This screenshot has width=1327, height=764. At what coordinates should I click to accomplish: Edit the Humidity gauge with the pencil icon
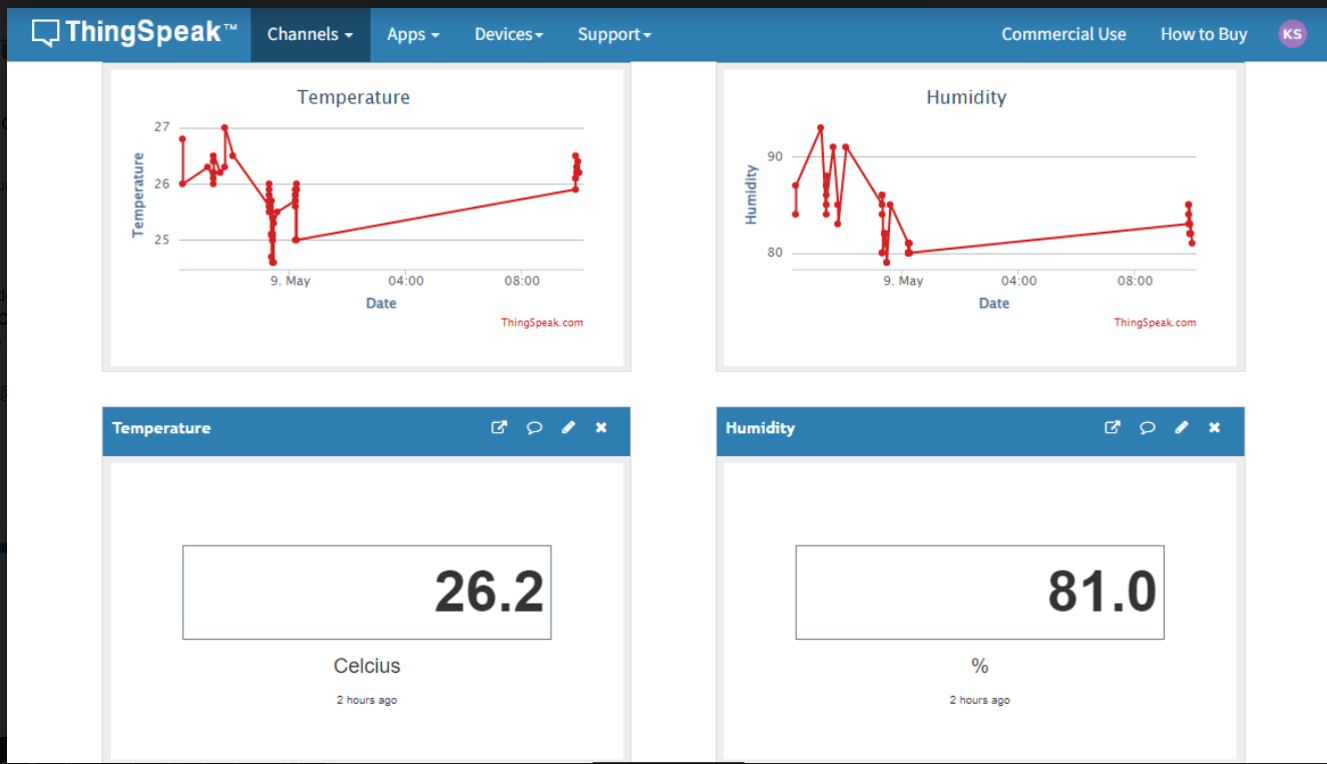tap(1181, 428)
